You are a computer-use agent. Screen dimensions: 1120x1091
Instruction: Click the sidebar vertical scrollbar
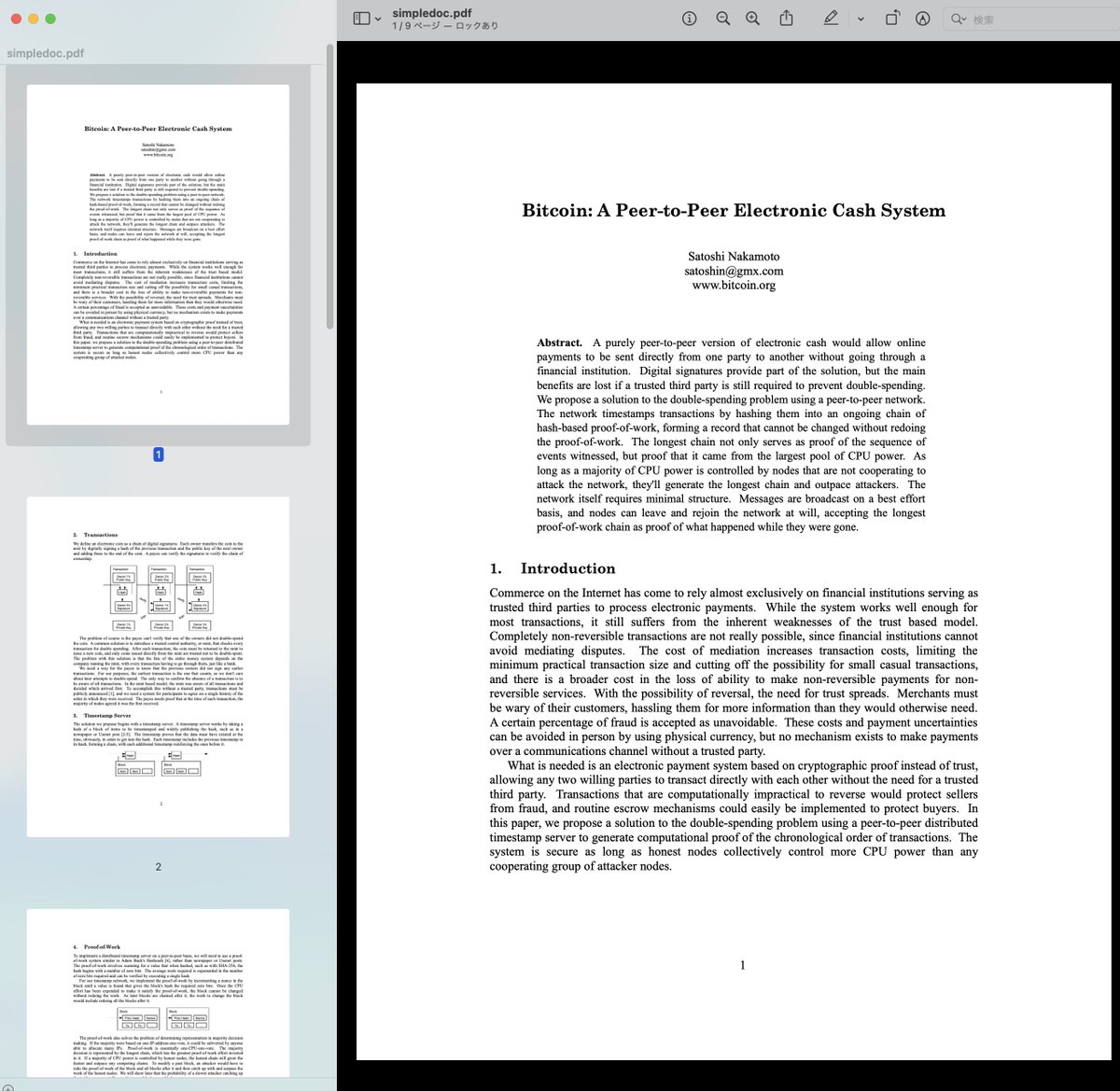[330, 187]
